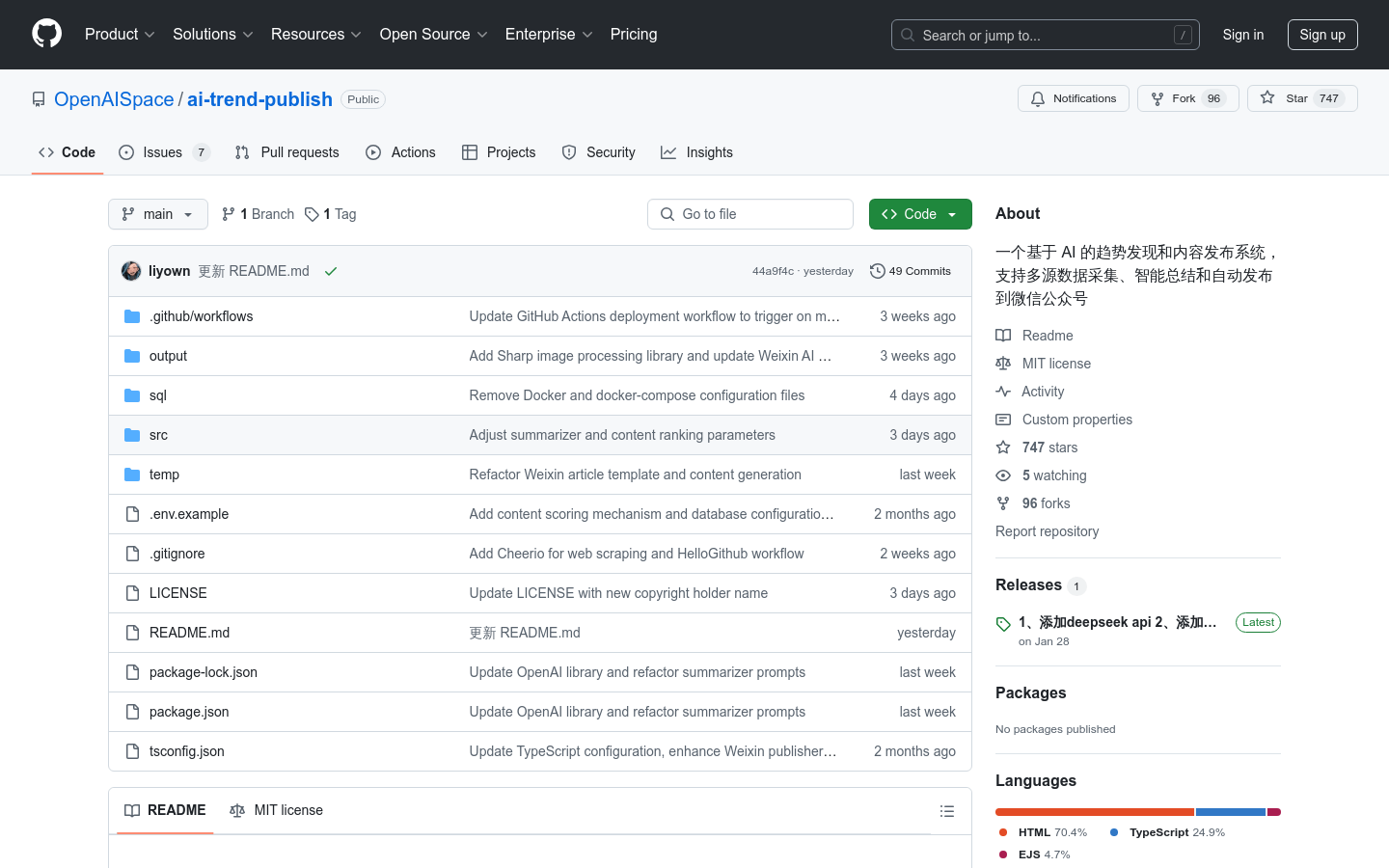Select the MIT license tab below files
Screen dimensions: 1389x868
(276, 810)
